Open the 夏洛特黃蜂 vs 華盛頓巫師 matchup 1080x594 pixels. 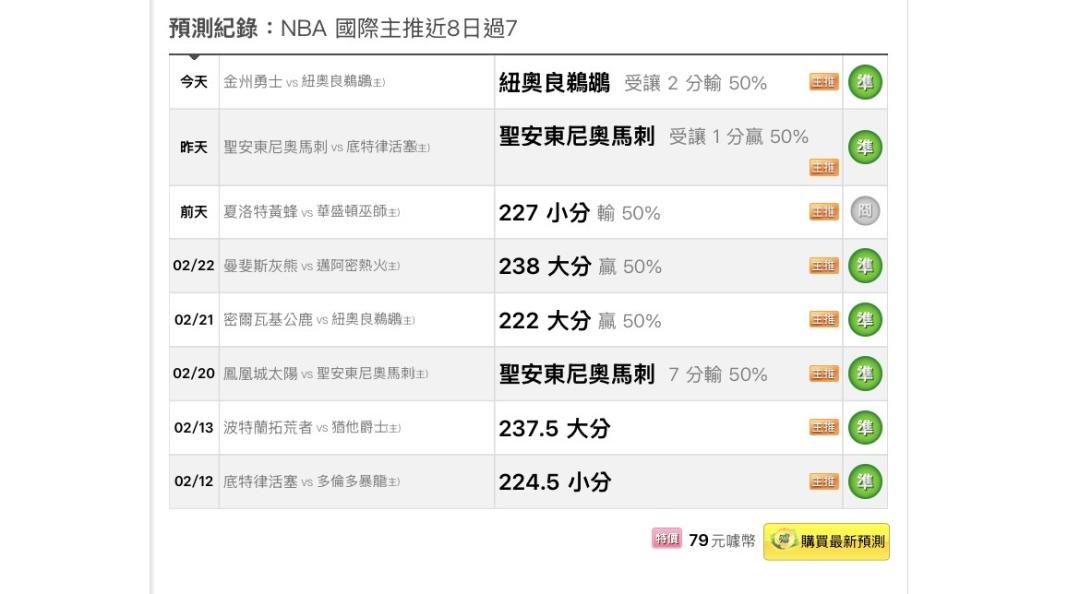312,212
